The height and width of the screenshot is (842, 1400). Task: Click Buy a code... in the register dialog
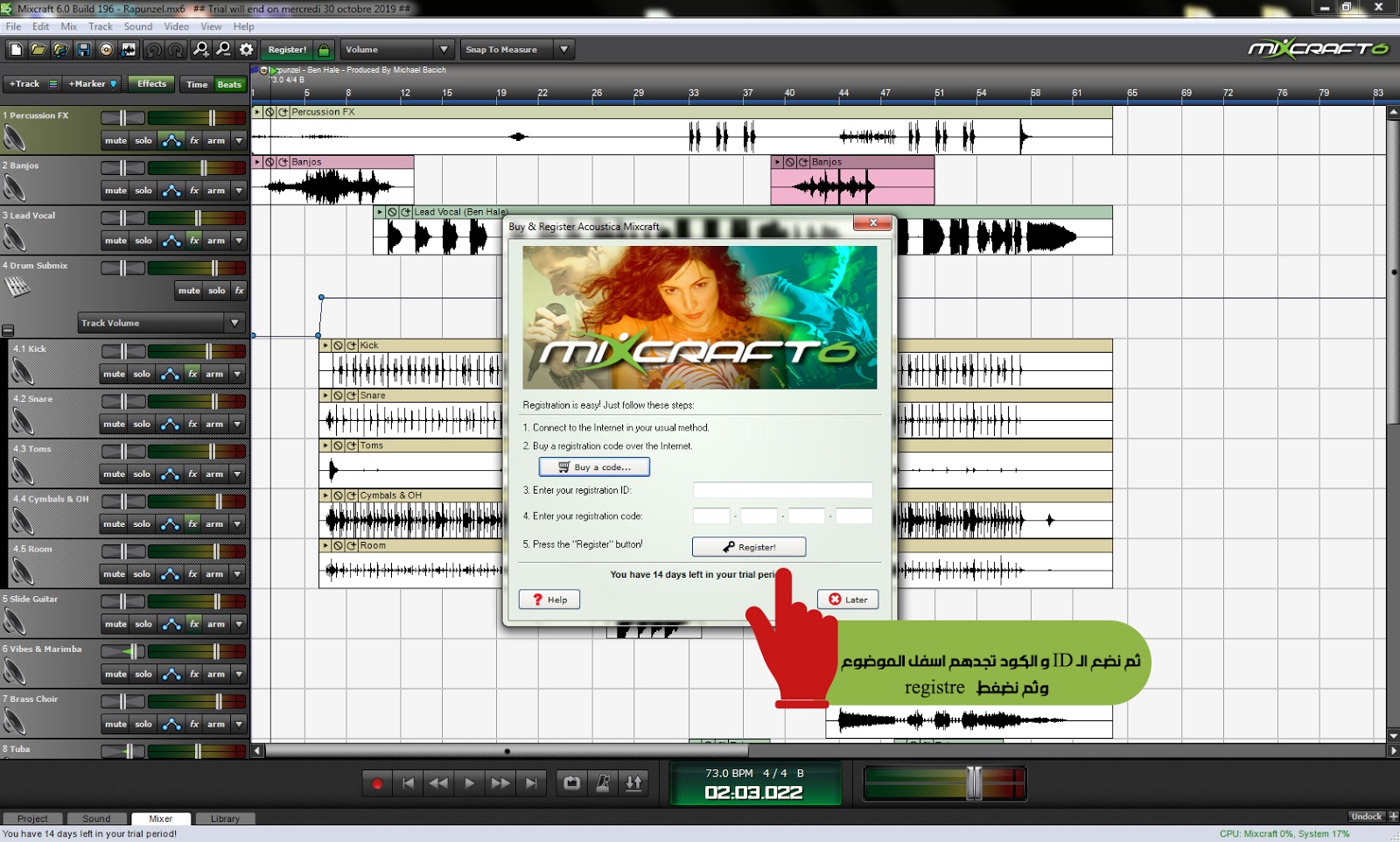click(594, 467)
